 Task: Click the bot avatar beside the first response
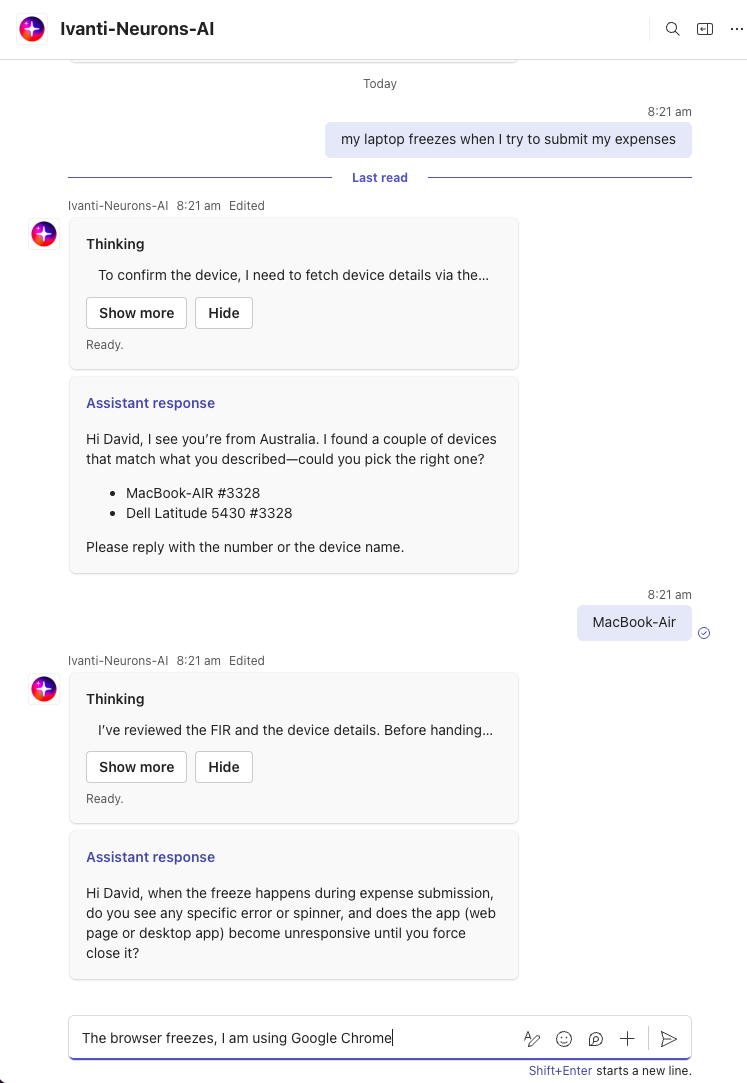coord(44,234)
